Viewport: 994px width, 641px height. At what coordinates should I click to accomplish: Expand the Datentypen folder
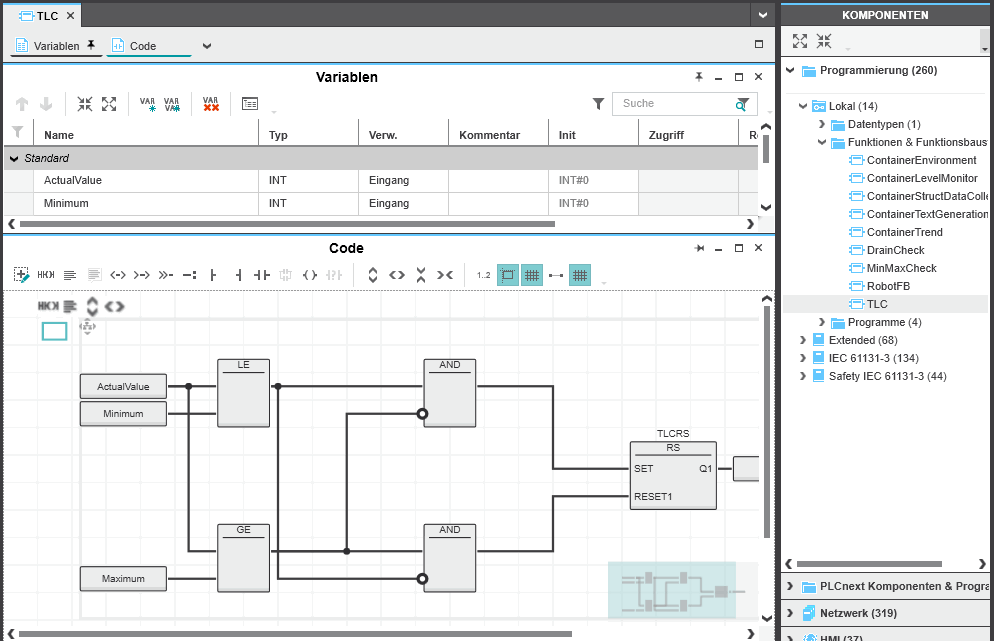point(821,124)
